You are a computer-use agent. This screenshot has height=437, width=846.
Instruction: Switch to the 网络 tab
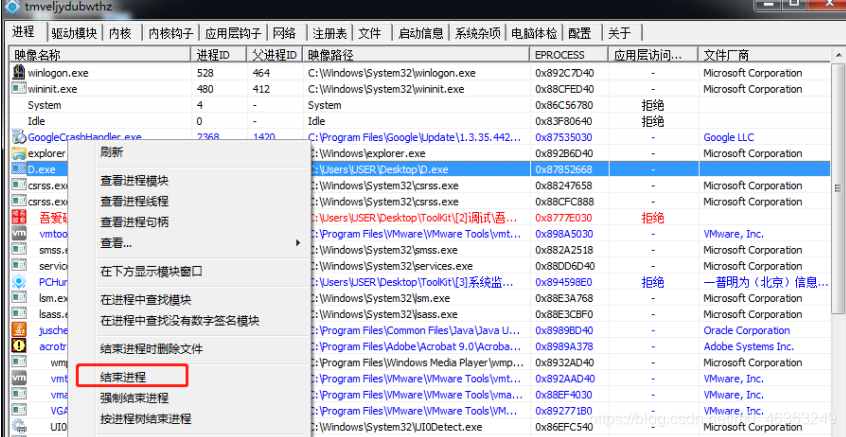click(x=284, y=33)
